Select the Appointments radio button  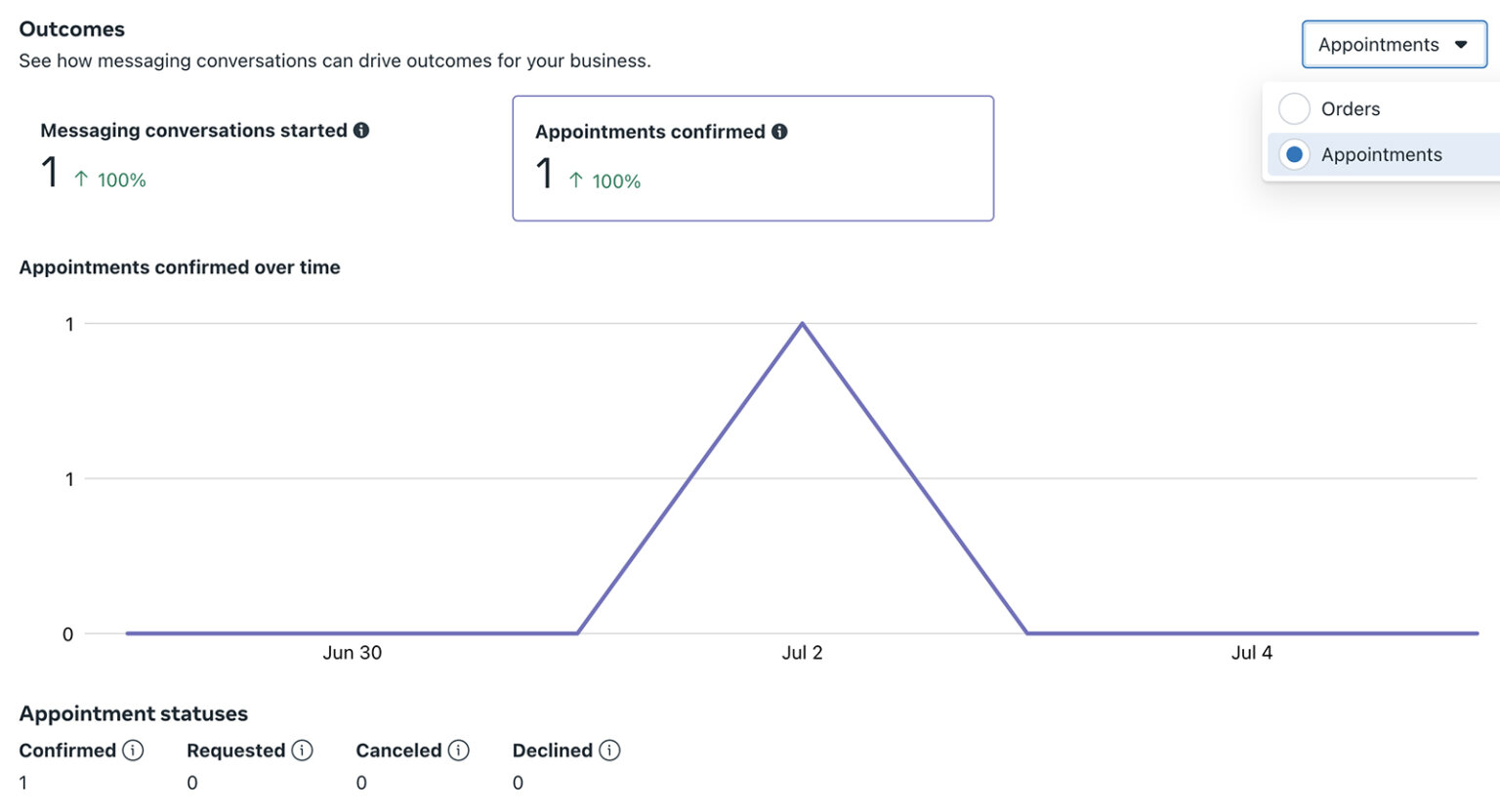point(1294,154)
